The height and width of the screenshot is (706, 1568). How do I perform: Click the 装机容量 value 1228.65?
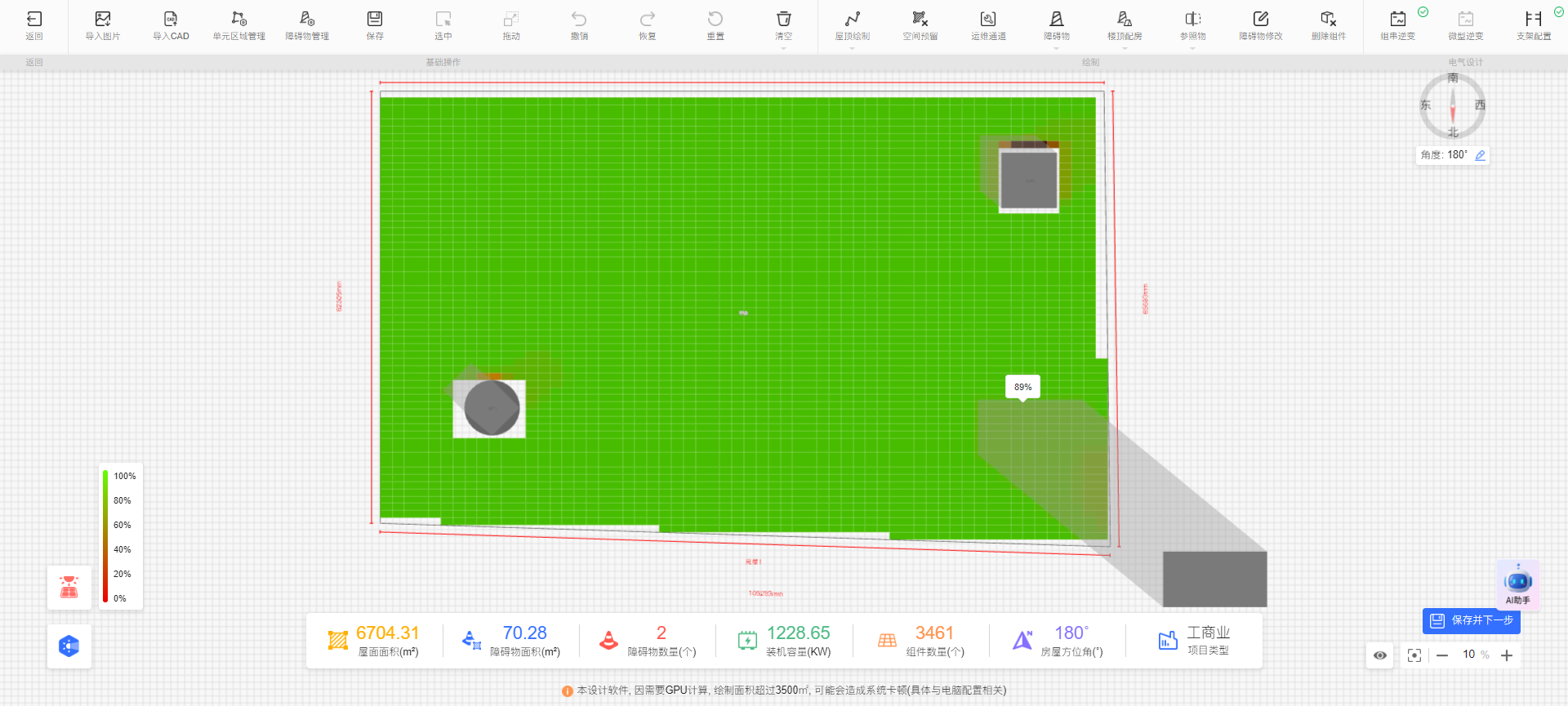(x=798, y=633)
